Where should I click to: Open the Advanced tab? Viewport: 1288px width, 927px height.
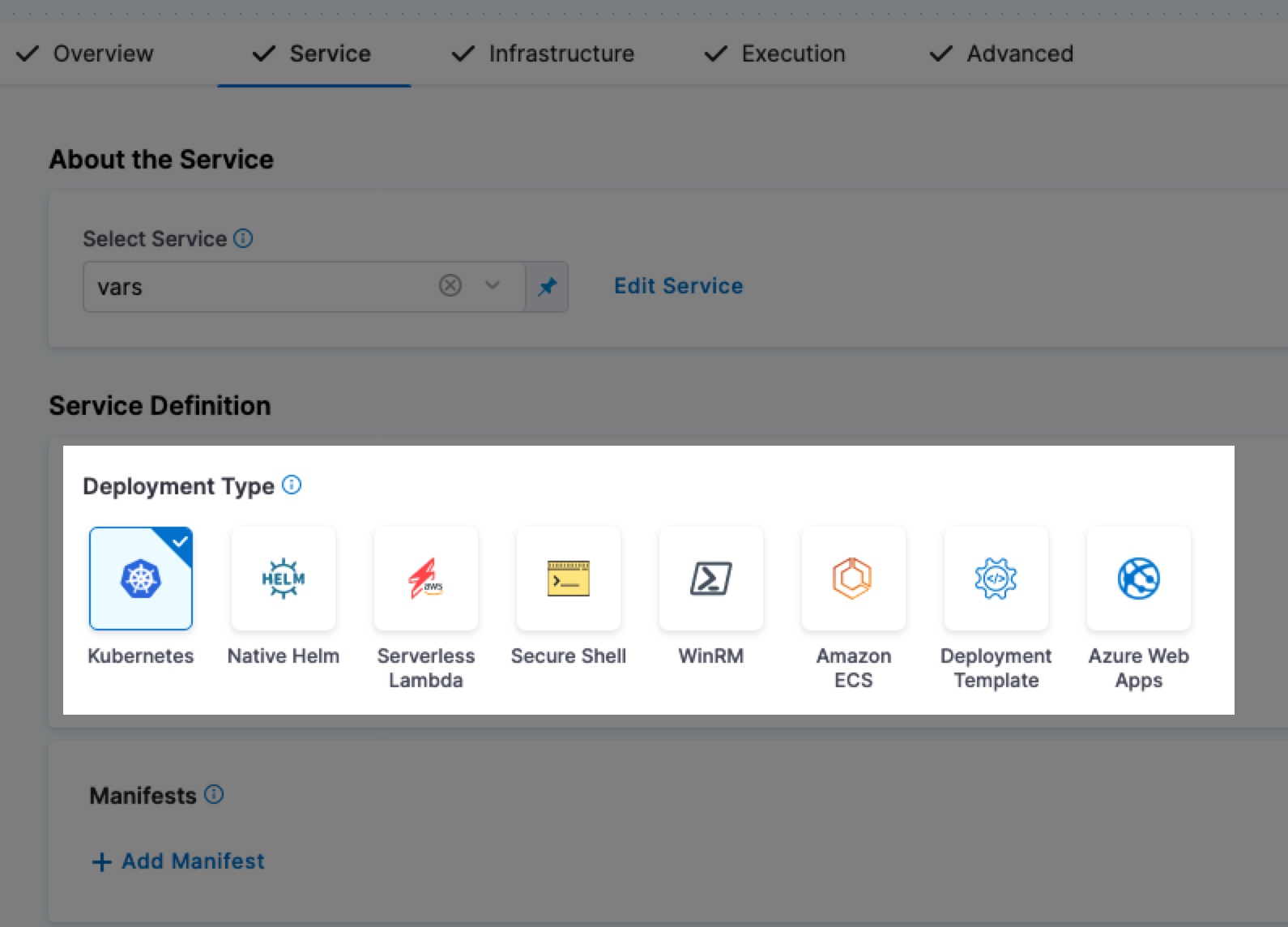coord(1001,53)
